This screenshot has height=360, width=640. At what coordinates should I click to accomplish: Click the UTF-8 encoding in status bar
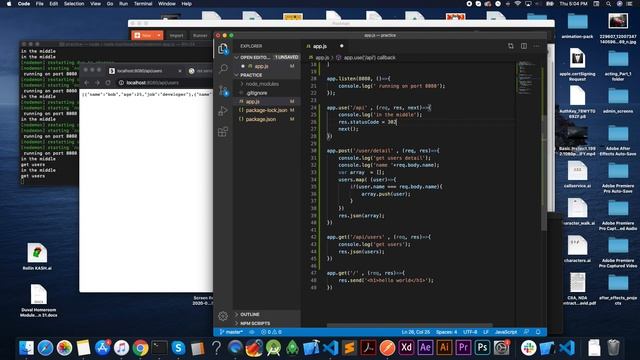point(470,332)
